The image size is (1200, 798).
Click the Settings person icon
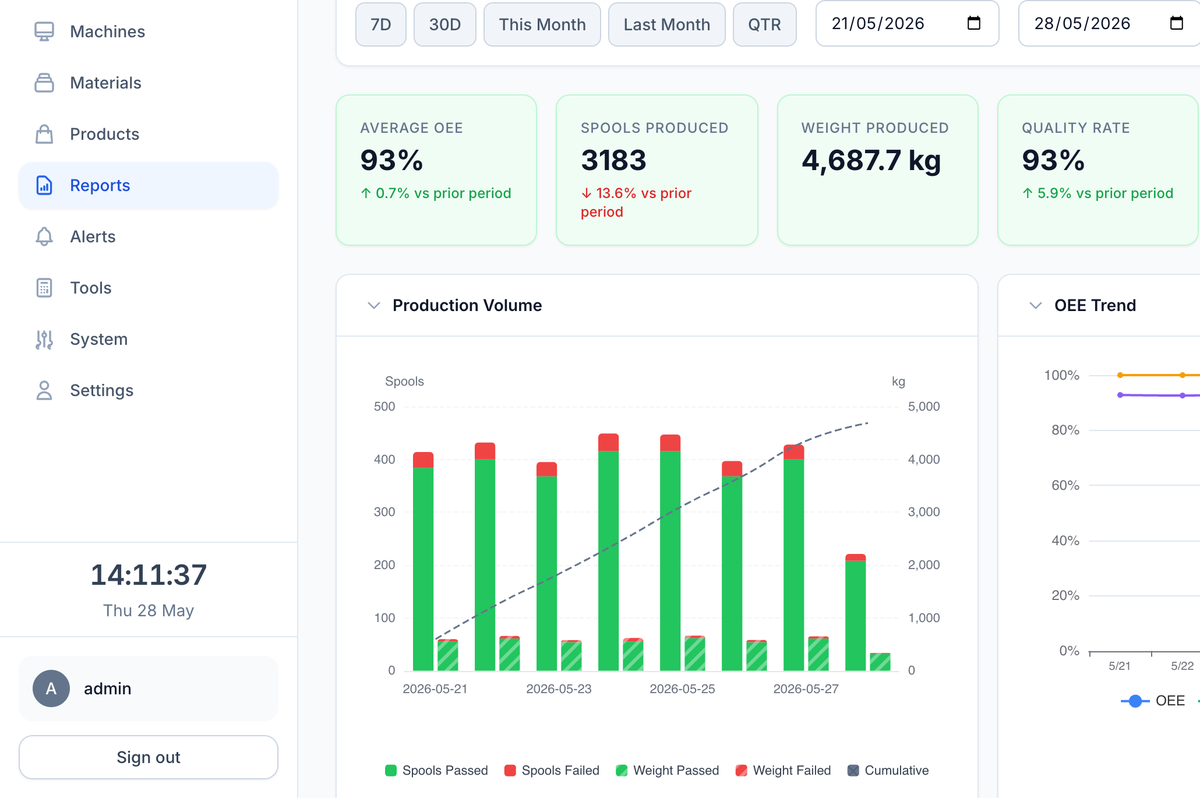tap(44, 390)
